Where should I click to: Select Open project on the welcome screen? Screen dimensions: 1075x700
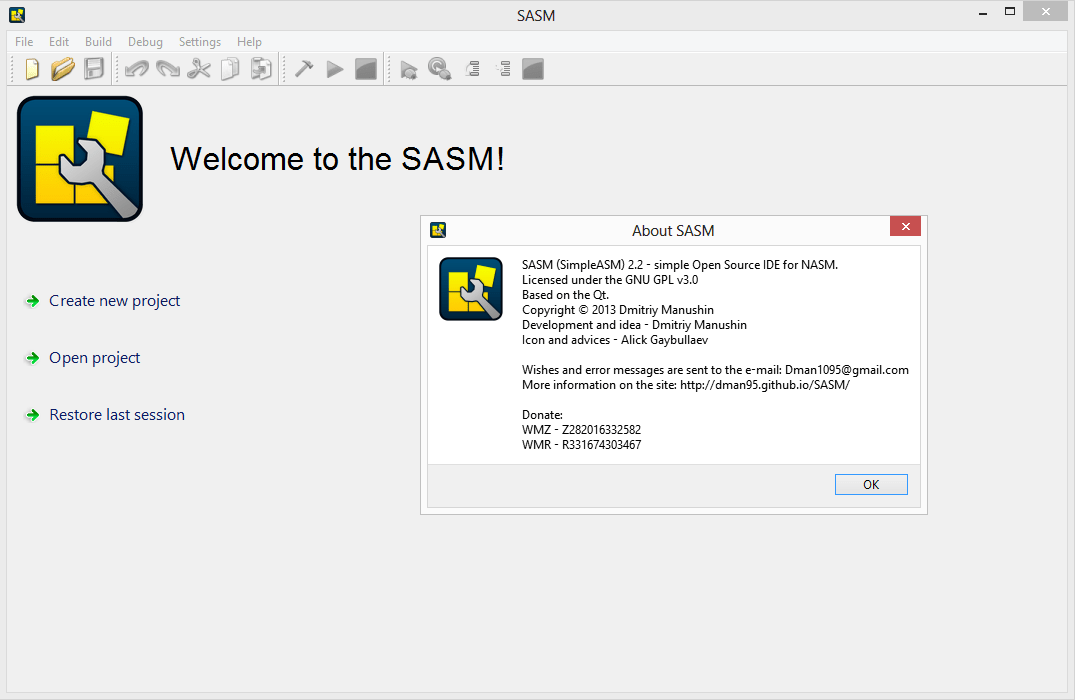point(94,357)
